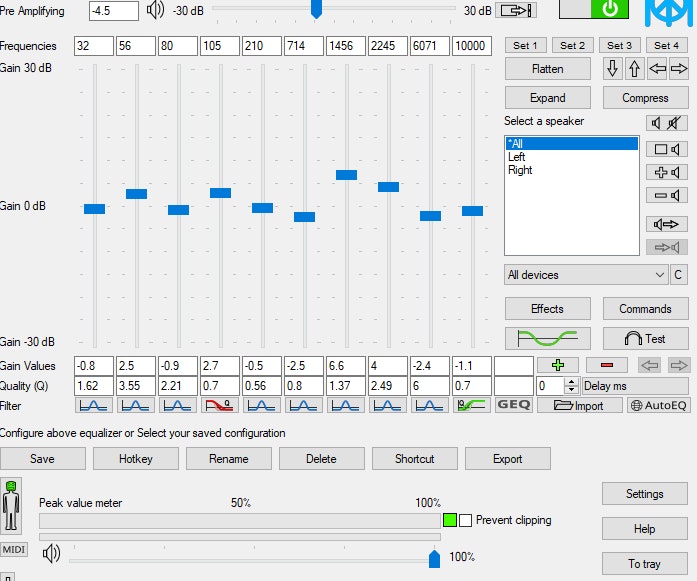The width and height of the screenshot is (697, 581).
Task: Open the All devices dropdown
Action: click(x=586, y=275)
